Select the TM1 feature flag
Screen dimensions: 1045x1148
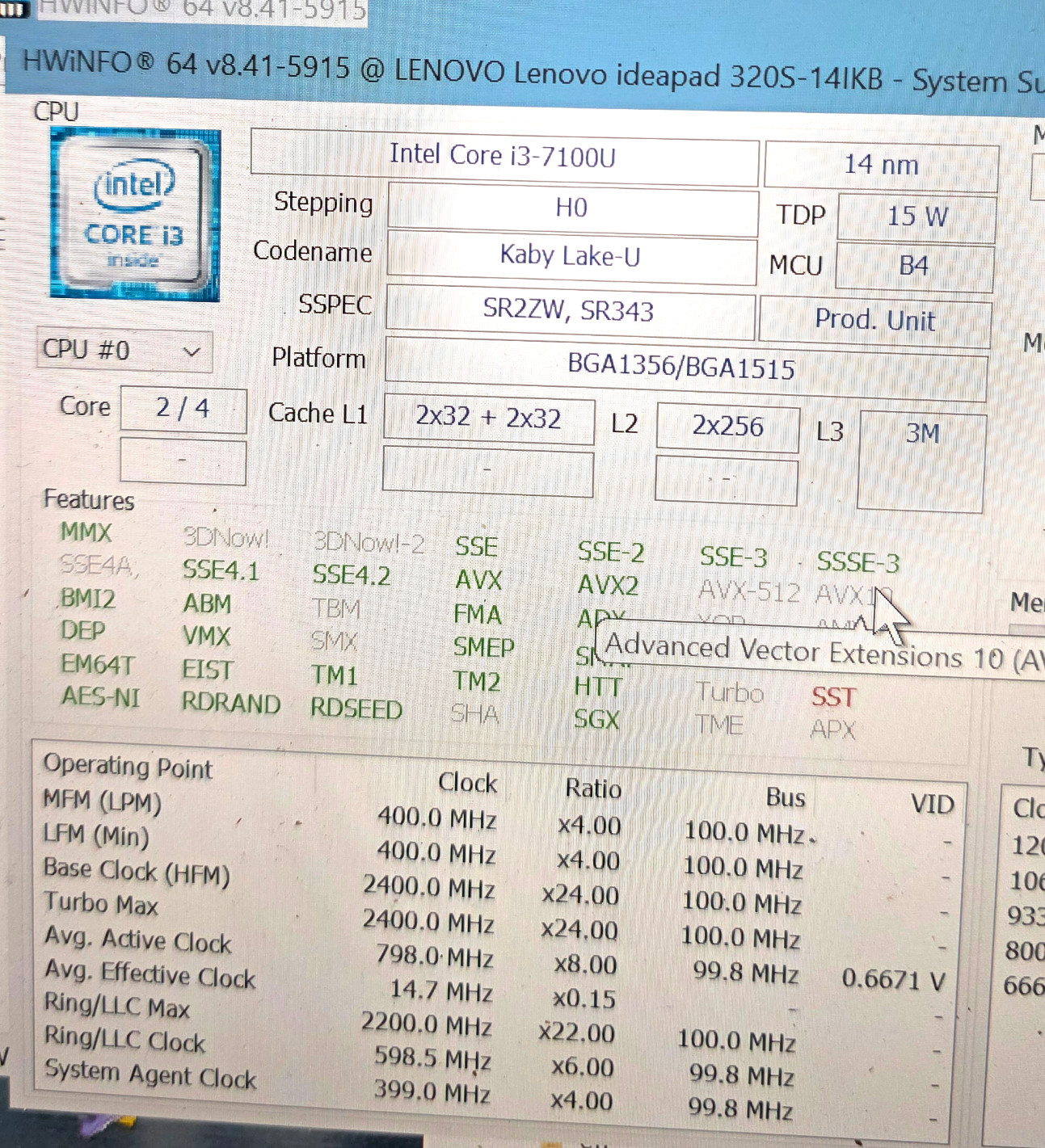tap(335, 675)
